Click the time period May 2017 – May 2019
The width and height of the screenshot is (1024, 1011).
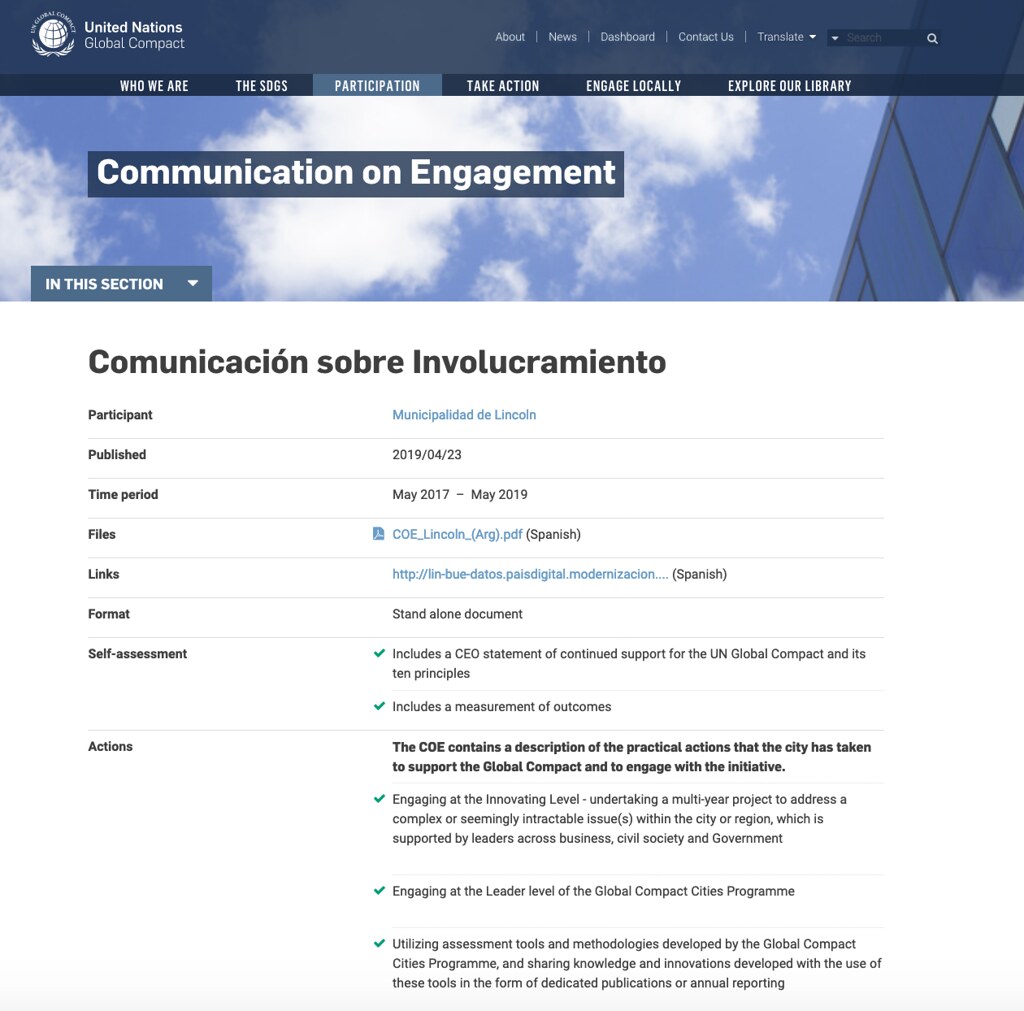(x=460, y=494)
